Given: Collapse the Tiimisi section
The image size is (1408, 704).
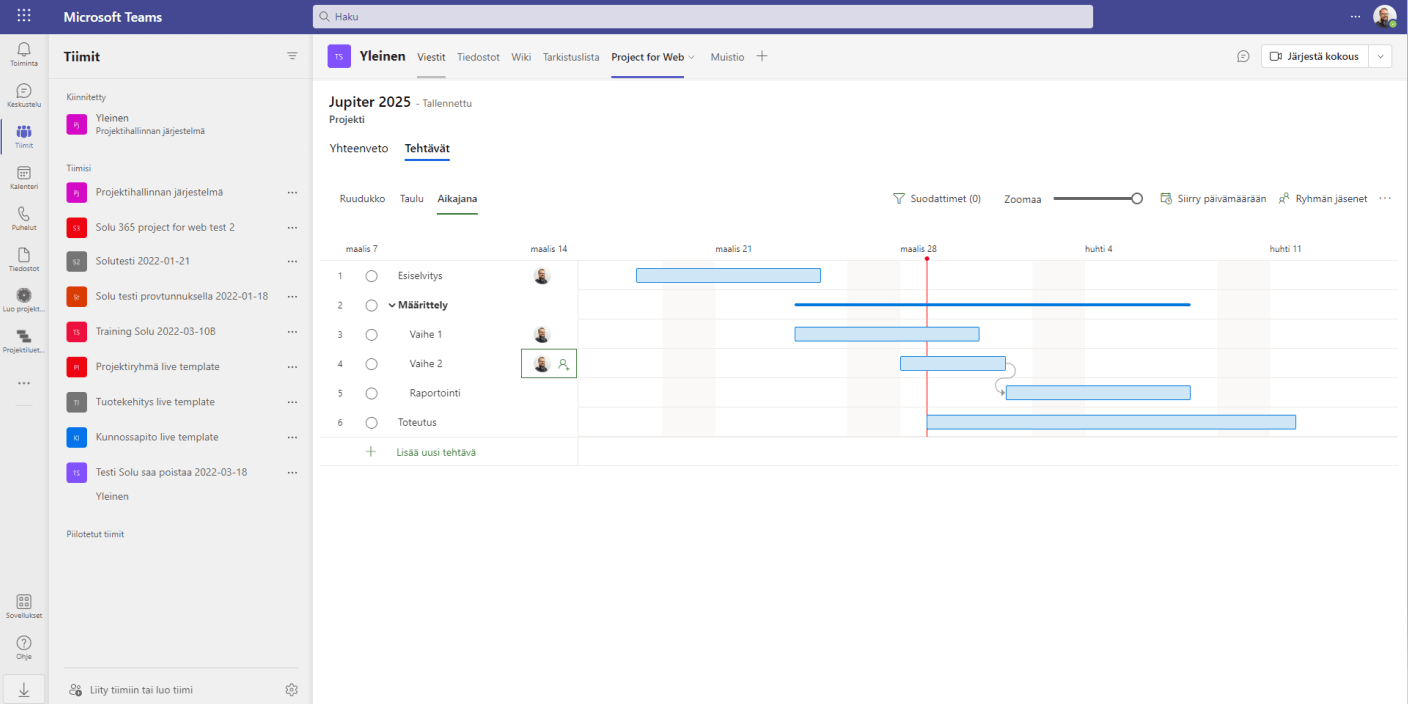Looking at the screenshot, I should click(x=79, y=168).
